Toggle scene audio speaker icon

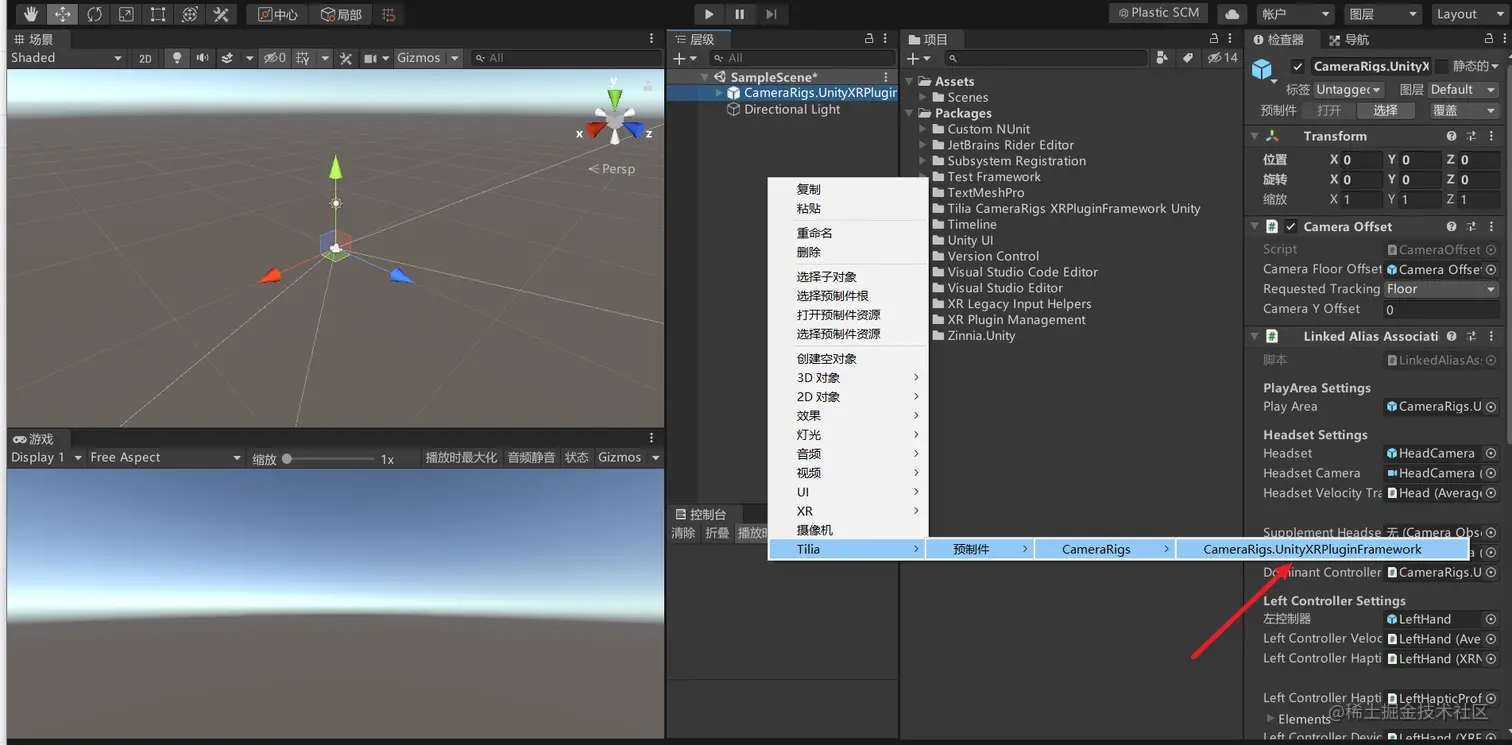click(x=203, y=58)
